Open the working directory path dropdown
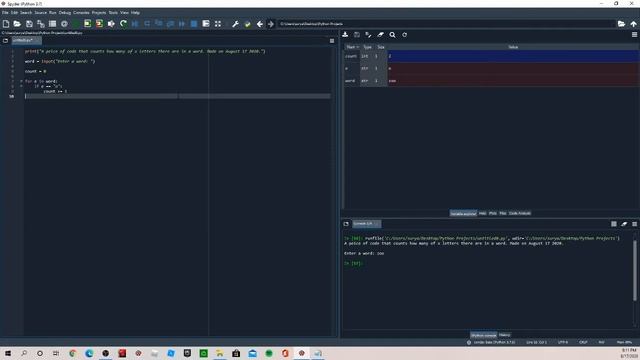640x360 pixels. pyautogui.click(x=447, y=24)
